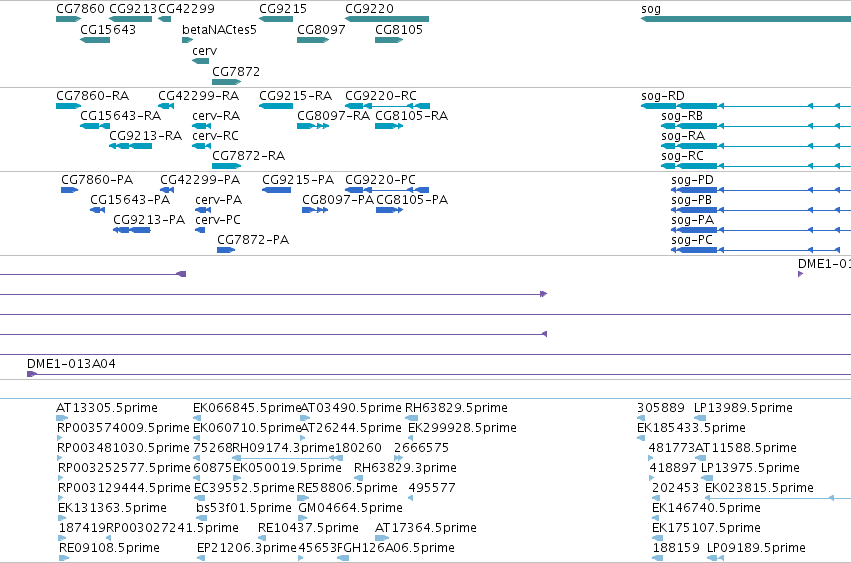Viewport: 851px width, 563px height.
Task: Select protein CG42299-PA
Action: click(200, 180)
